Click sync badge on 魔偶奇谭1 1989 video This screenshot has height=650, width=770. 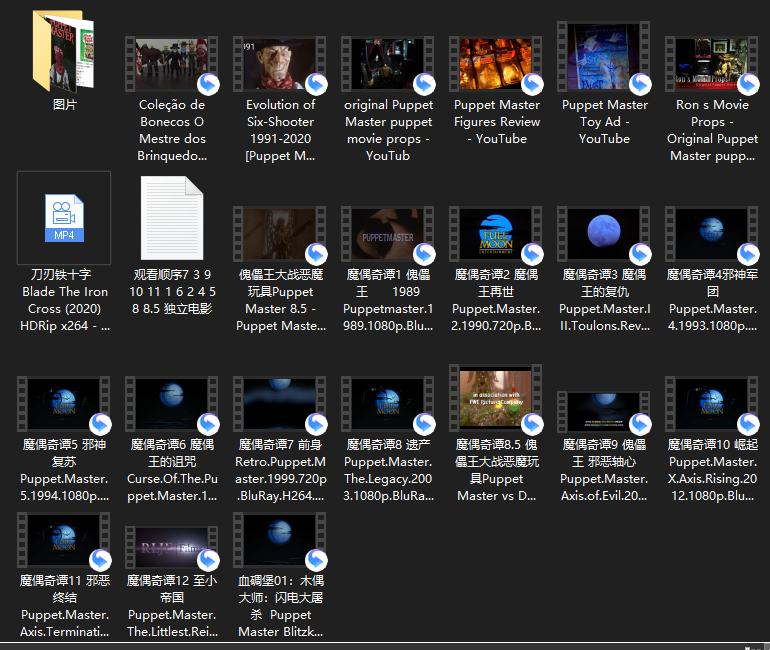pos(424,254)
